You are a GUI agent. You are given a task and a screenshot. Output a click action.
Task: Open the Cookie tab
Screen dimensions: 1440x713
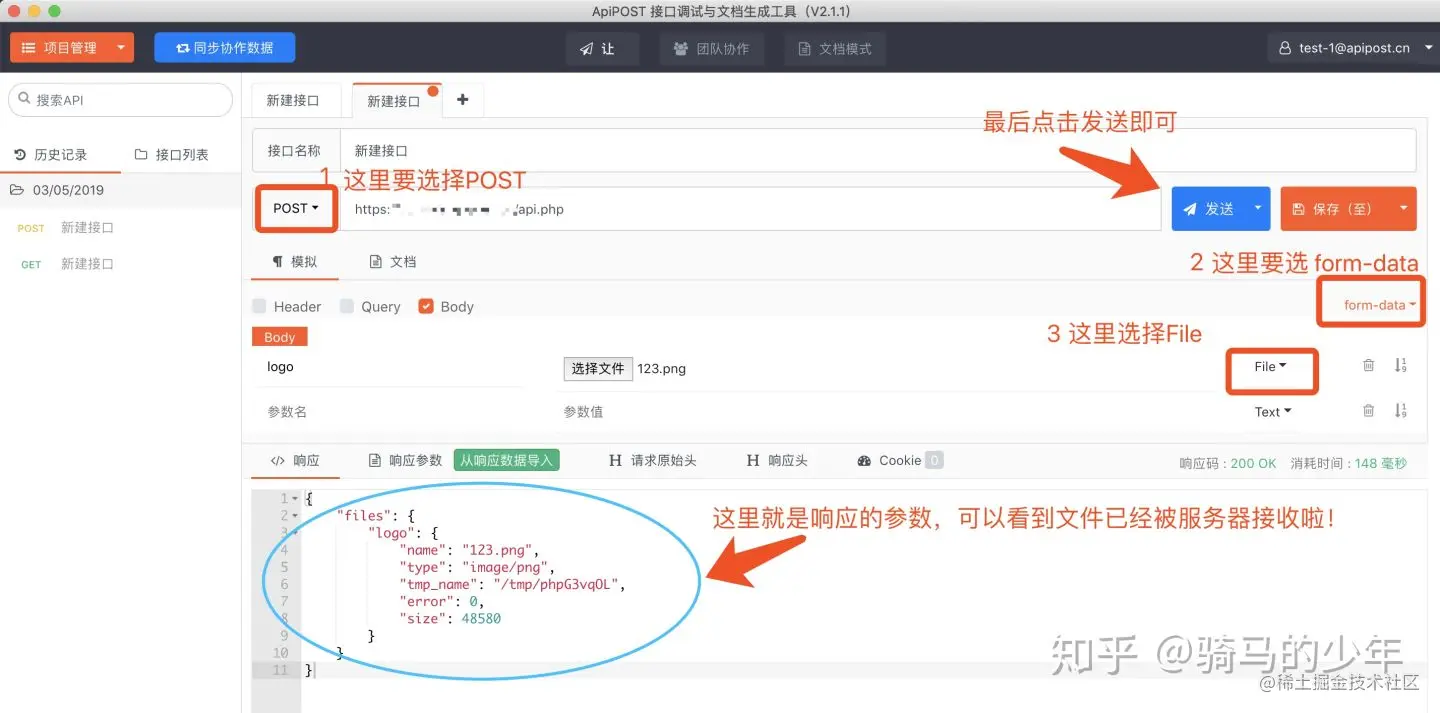[x=900, y=461]
